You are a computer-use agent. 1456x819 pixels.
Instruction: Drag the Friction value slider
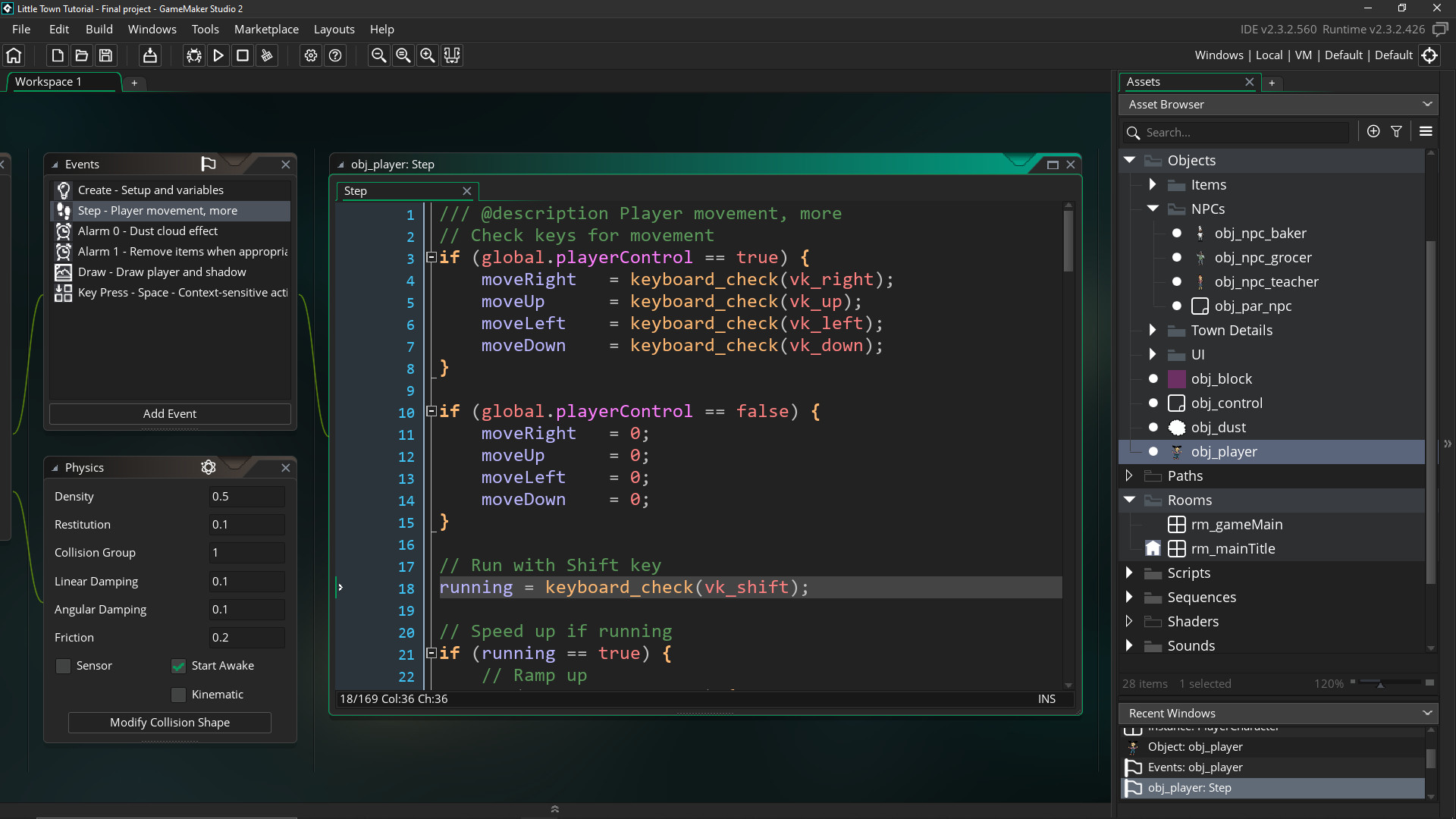coord(246,637)
